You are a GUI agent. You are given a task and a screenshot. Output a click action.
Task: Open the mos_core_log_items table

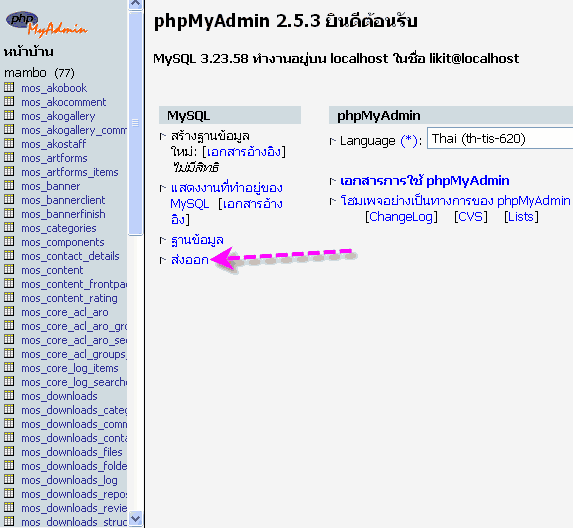[x=70, y=368]
